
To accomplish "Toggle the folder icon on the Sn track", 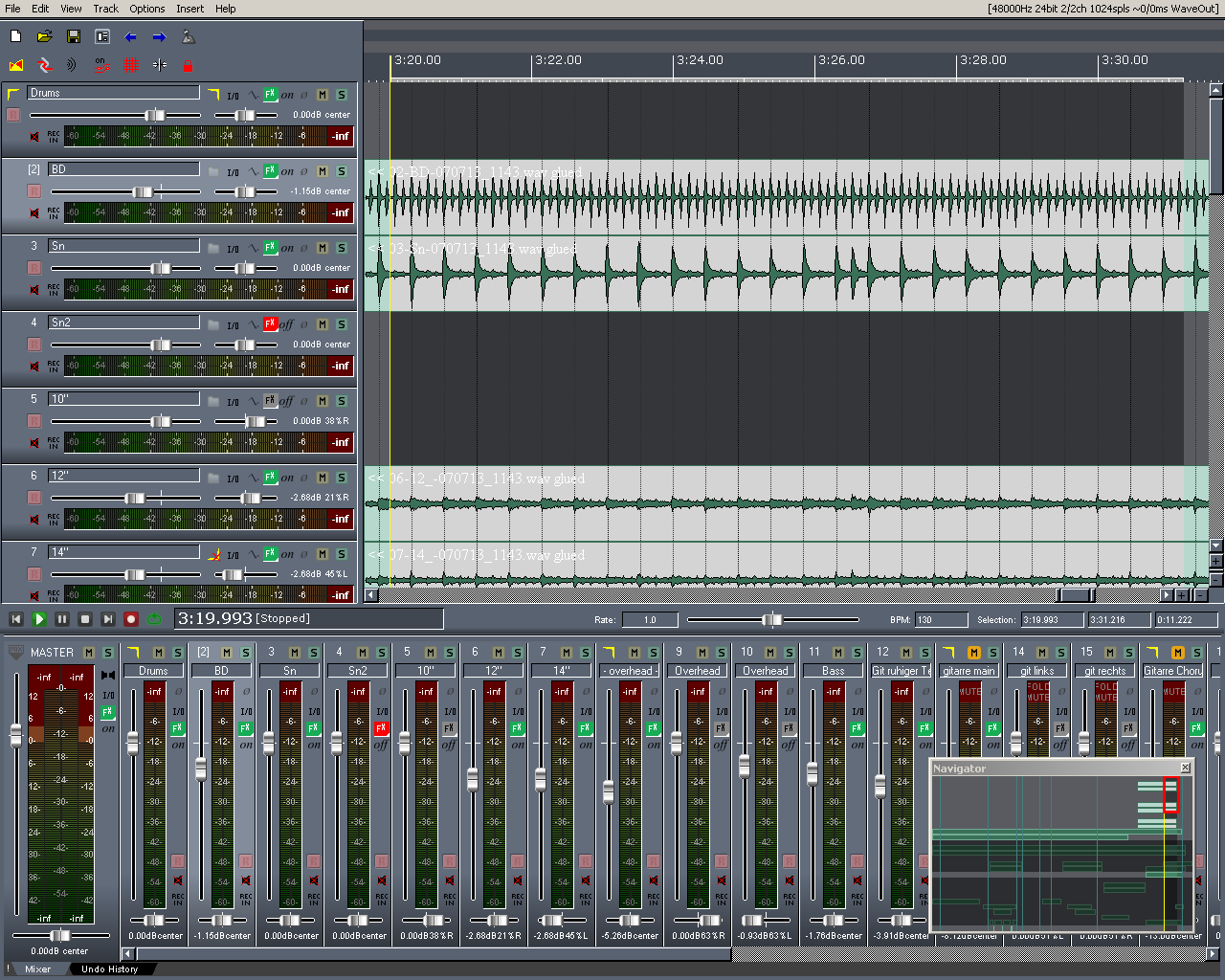I will coord(214,248).
